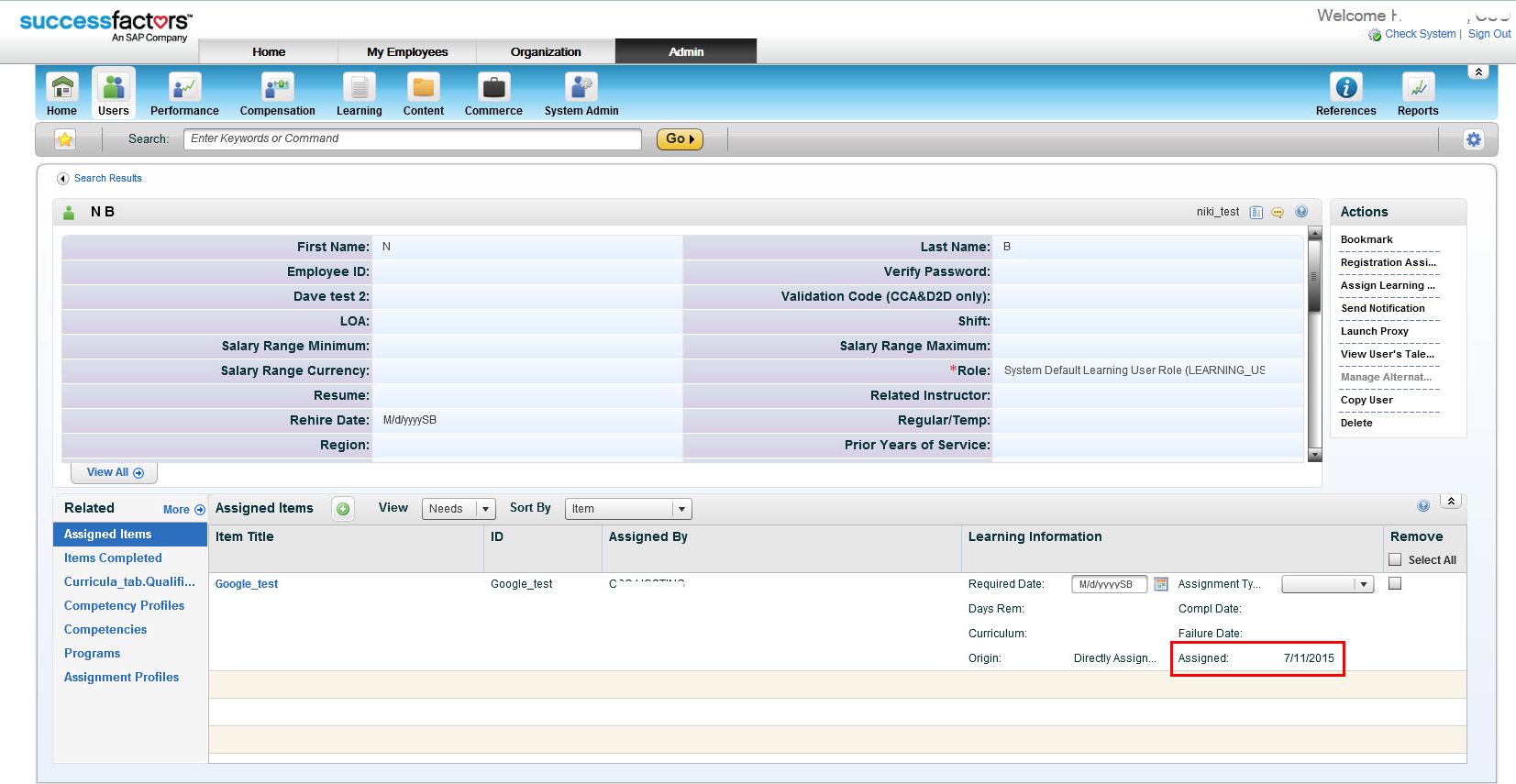Expand the Related More link
The width and height of the screenshot is (1516, 784).
click(x=183, y=510)
